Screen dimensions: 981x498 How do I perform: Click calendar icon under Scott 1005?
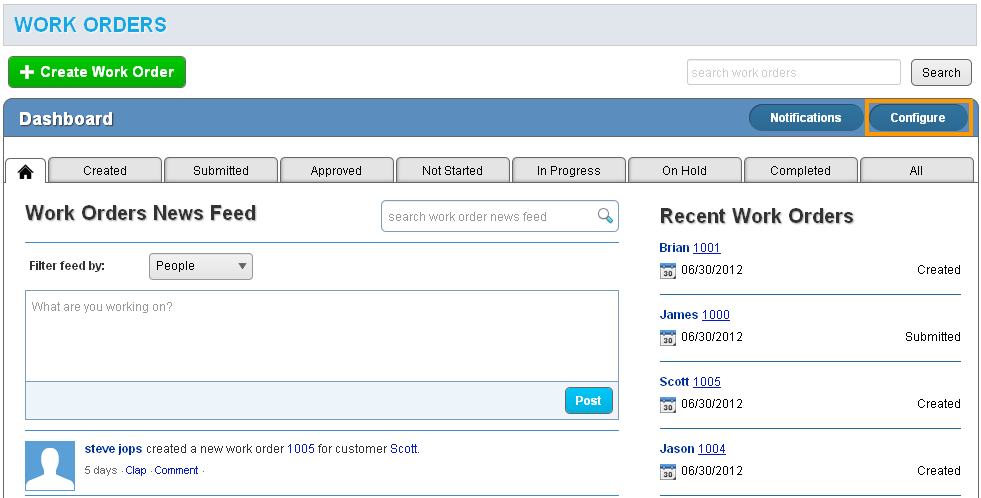(x=668, y=404)
